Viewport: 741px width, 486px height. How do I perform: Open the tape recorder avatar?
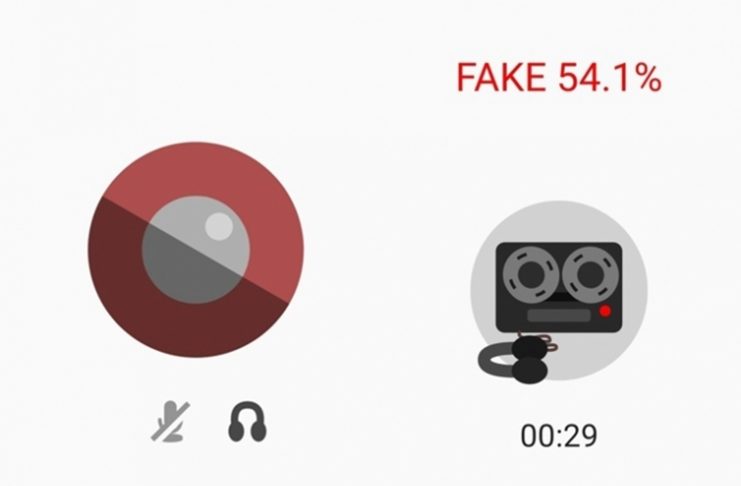pyautogui.click(x=559, y=291)
